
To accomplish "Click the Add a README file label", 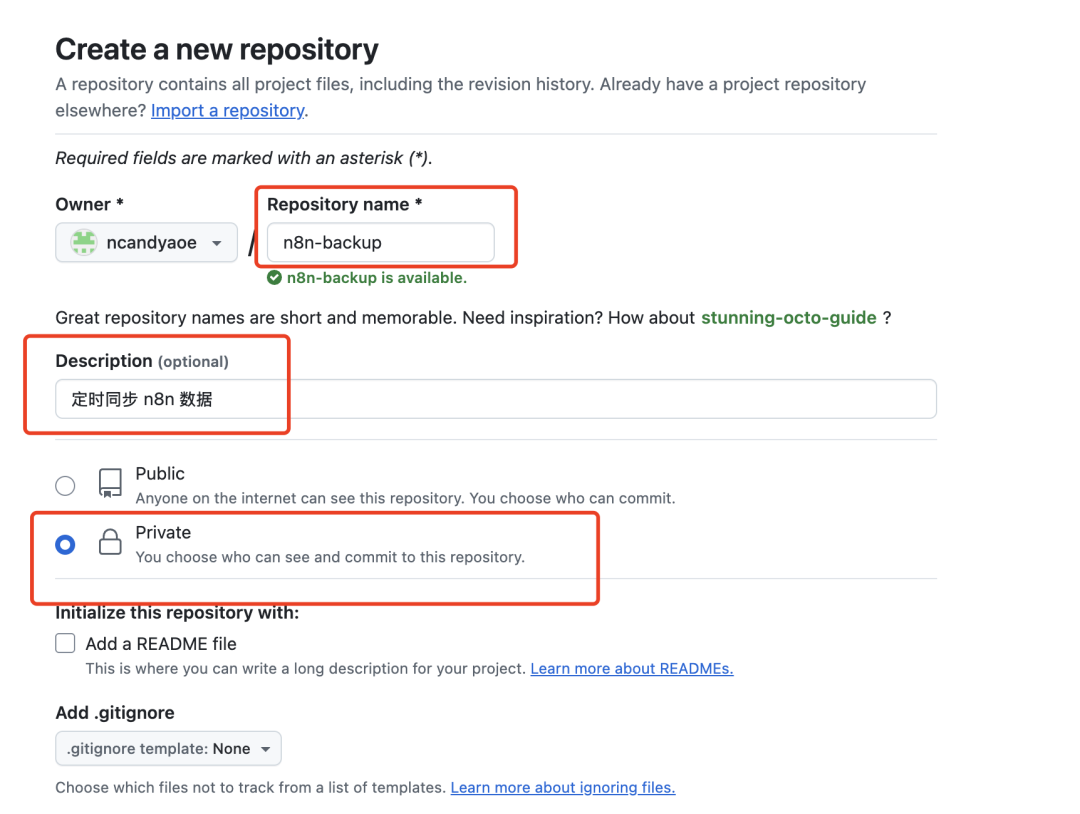I will 161,644.
